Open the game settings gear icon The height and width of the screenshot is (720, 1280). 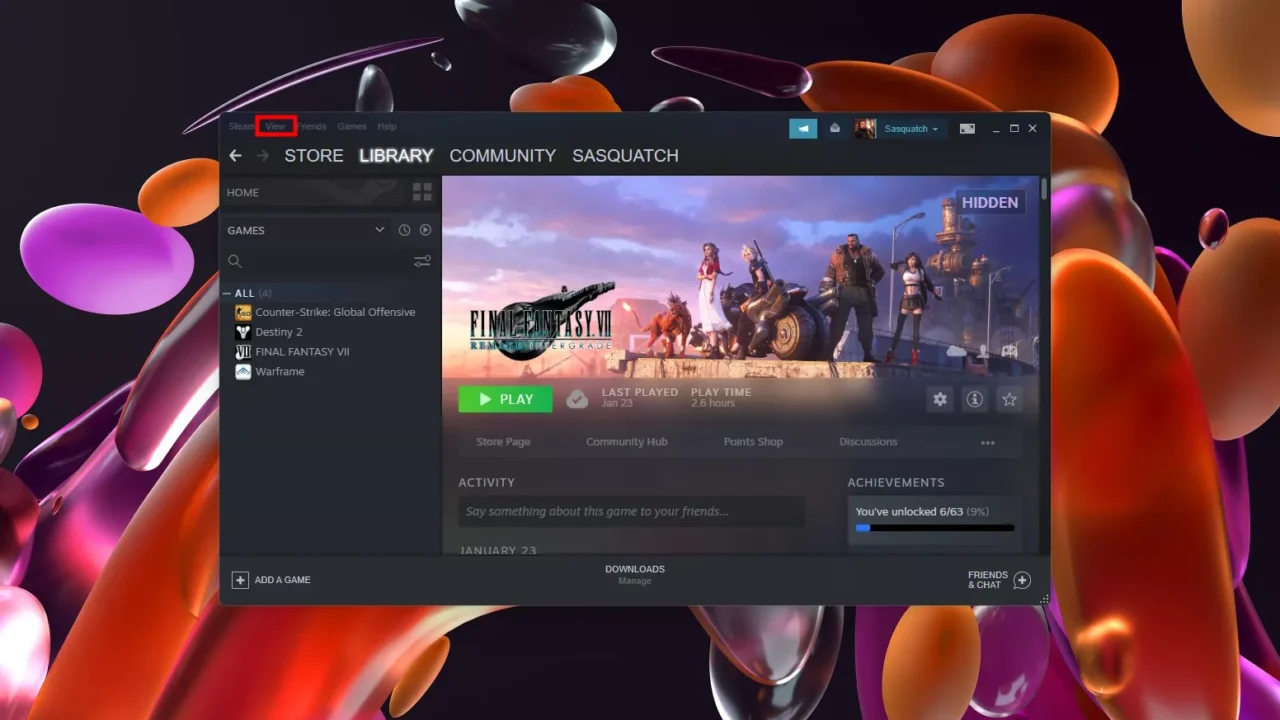pyautogui.click(x=939, y=399)
